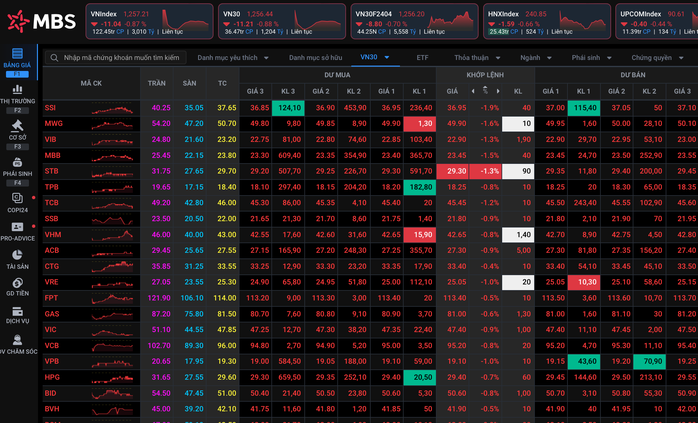Click VRE sell volume 10,30
The width and height of the screenshot is (698, 423).
point(584,282)
